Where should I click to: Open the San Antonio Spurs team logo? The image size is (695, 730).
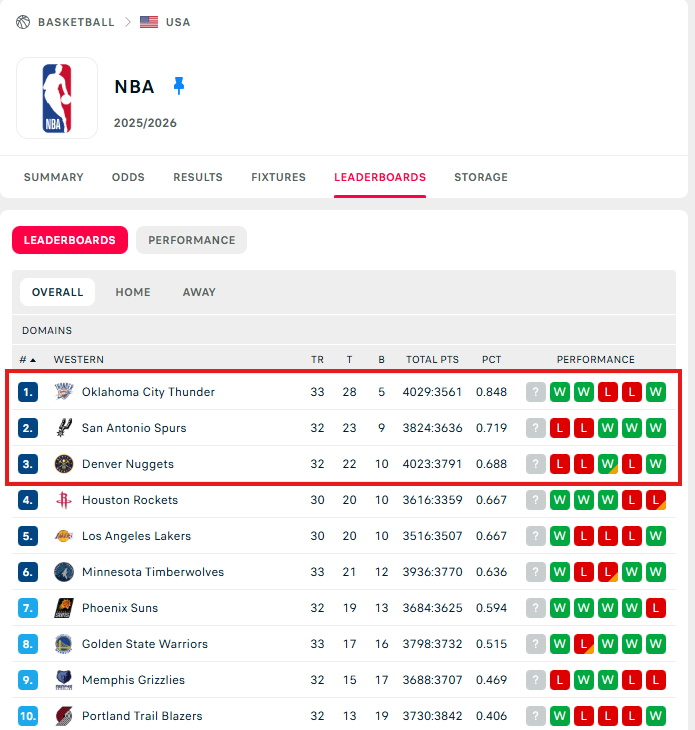(x=64, y=428)
